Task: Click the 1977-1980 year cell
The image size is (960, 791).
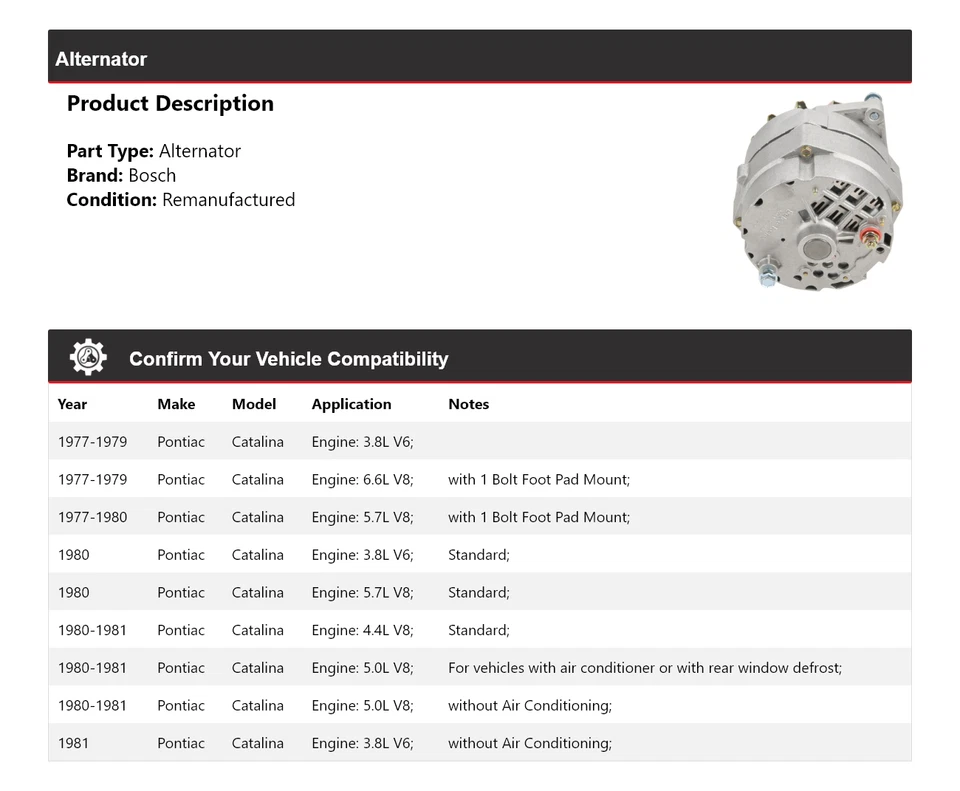Action: 92,517
